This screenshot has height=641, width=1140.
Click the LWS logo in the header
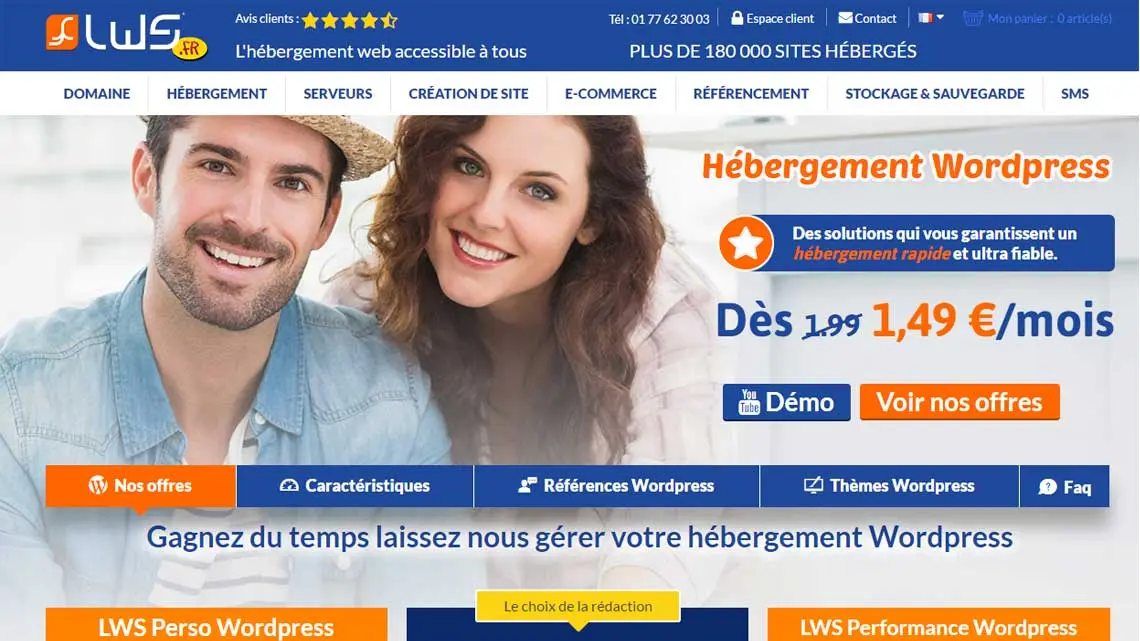click(x=127, y=36)
